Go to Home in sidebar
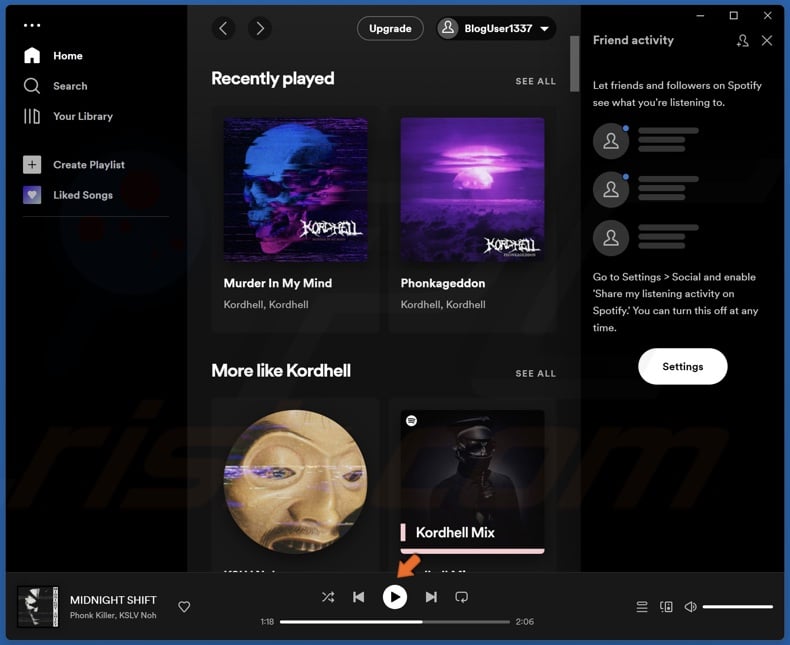790x645 pixels. [53, 55]
